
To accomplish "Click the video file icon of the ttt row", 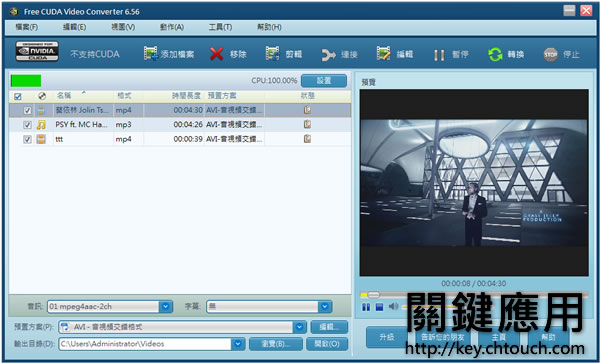I will coord(41,139).
